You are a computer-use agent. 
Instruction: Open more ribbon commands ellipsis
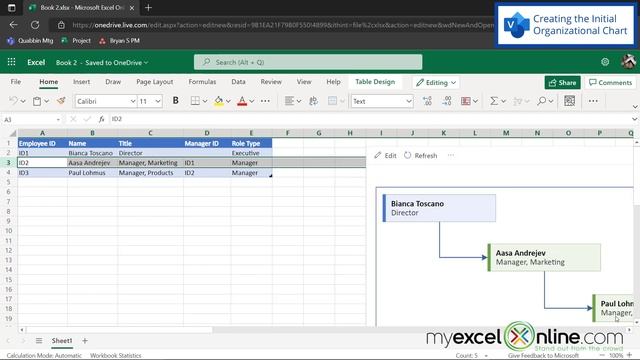point(593,101)
